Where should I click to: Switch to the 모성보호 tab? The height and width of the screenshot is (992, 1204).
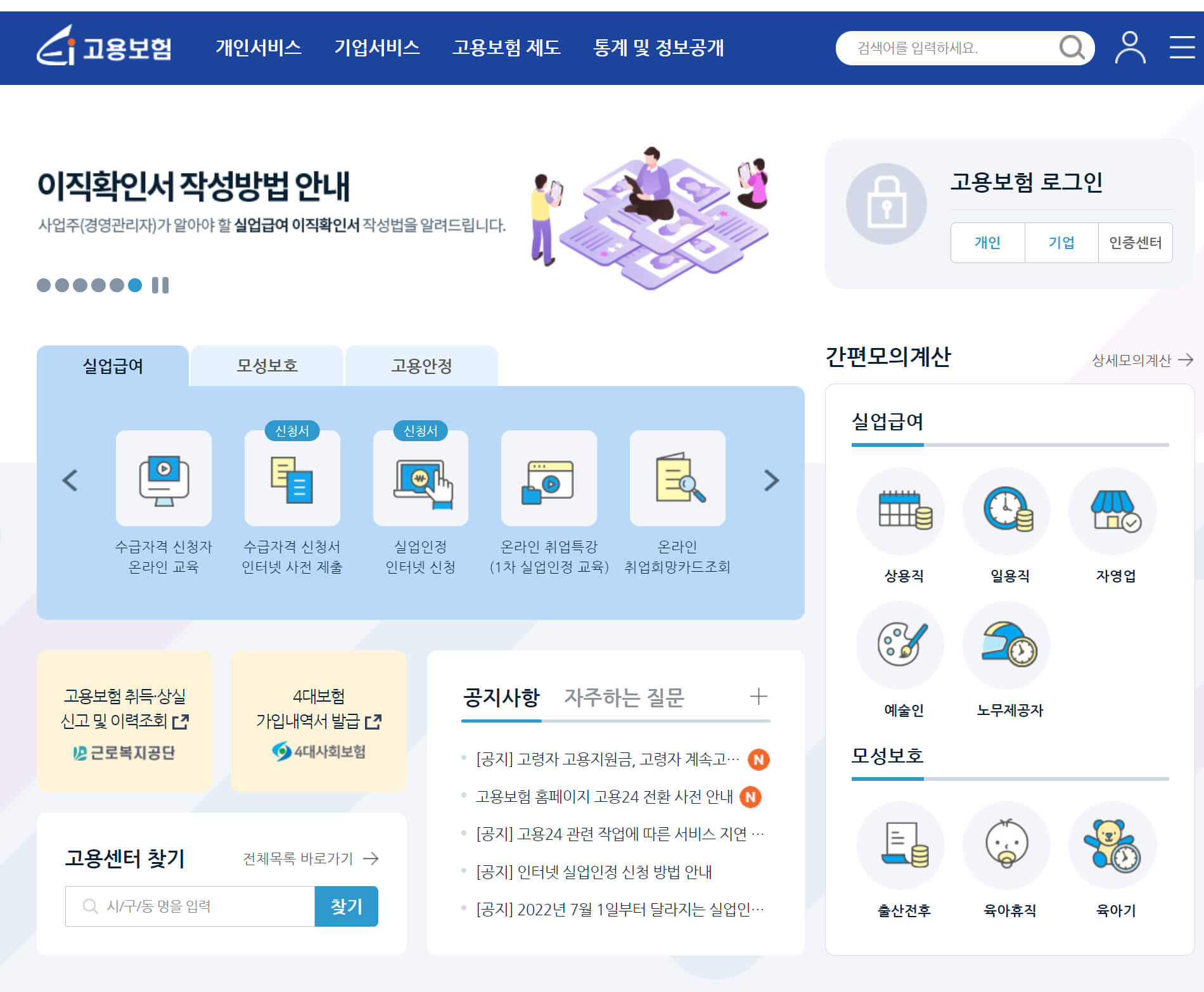click(x=266, y=366)
